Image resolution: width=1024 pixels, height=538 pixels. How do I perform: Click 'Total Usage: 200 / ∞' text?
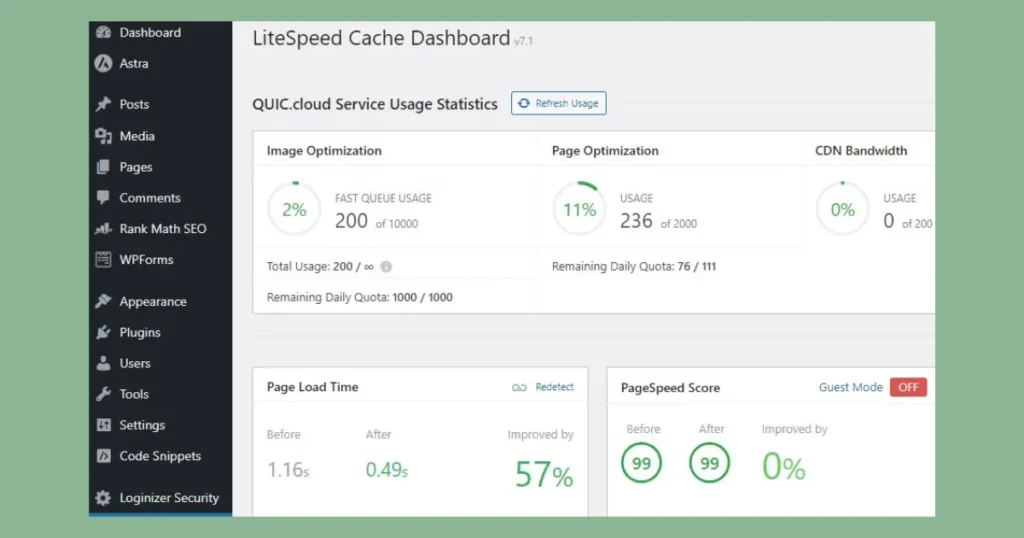(320, 266)
